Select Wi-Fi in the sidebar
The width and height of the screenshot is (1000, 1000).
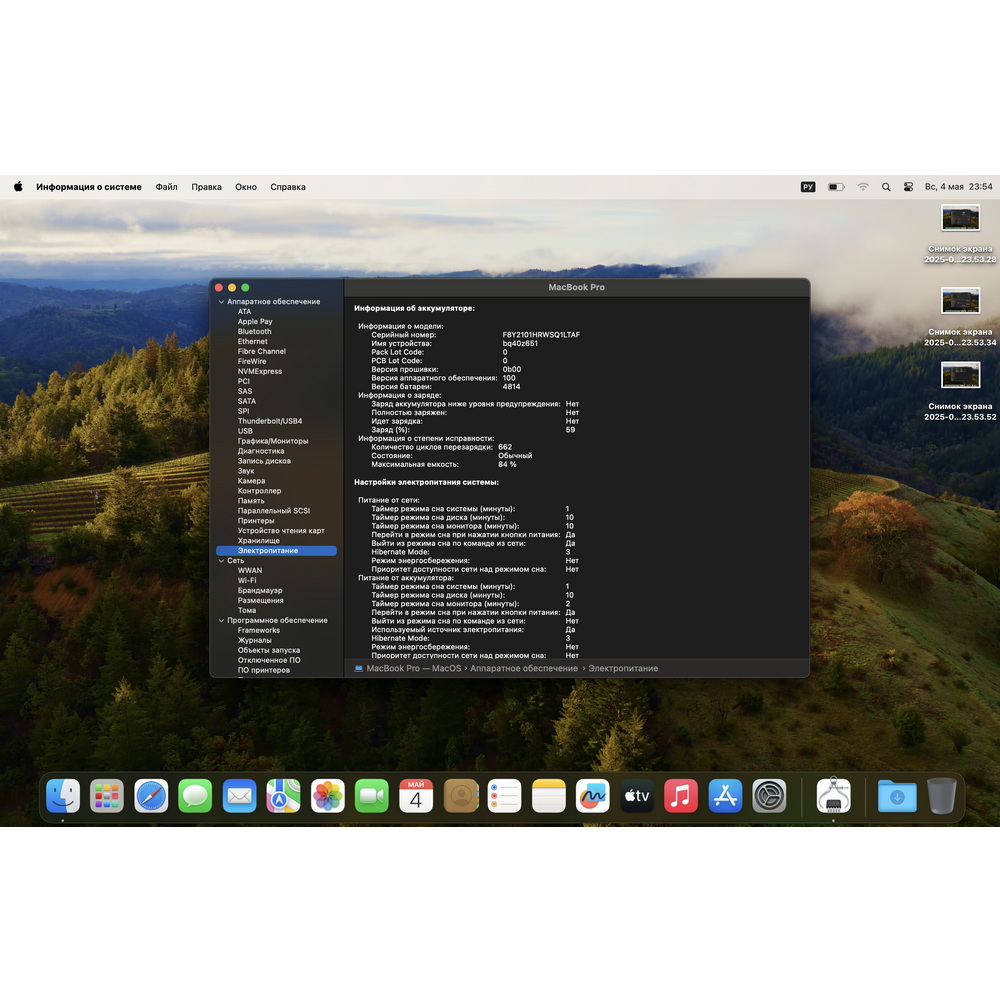247,580
